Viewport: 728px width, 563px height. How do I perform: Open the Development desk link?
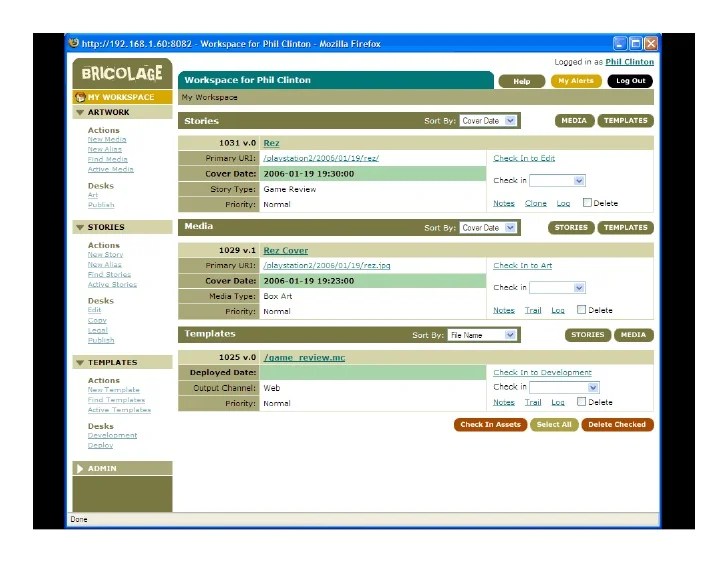click(x=112, y=435)
